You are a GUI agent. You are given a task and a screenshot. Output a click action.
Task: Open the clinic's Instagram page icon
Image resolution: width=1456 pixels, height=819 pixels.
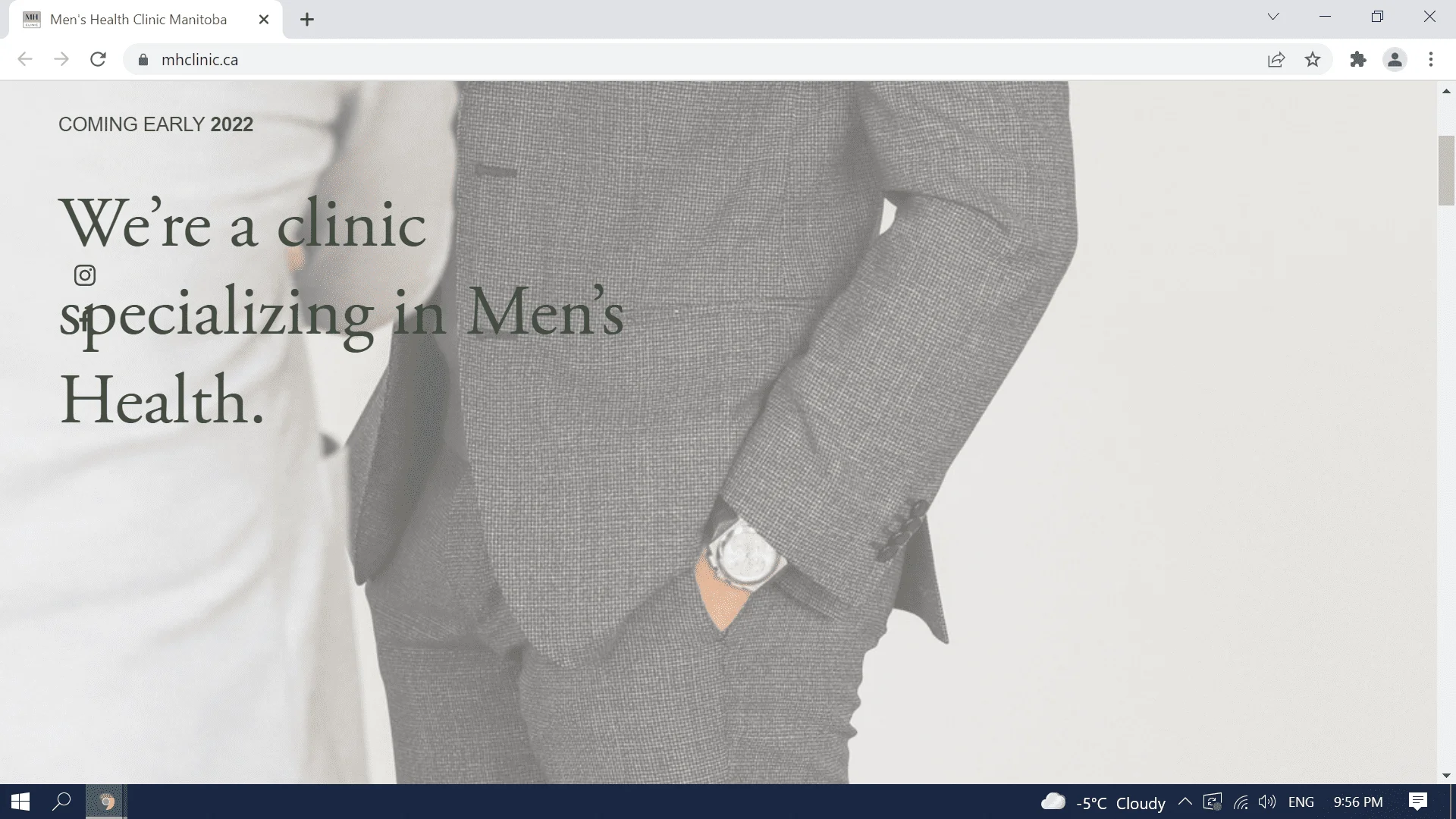click(85, 275)
